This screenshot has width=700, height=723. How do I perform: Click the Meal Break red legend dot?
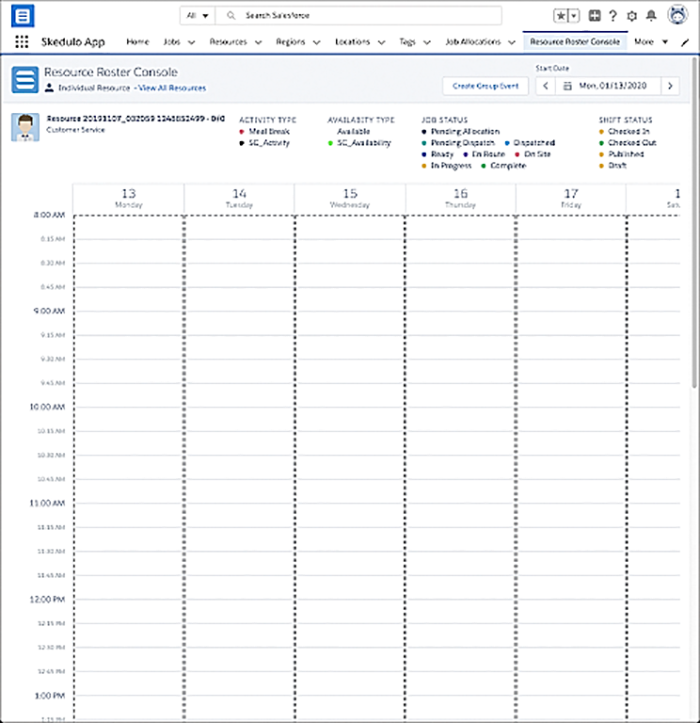pos(242,132)
